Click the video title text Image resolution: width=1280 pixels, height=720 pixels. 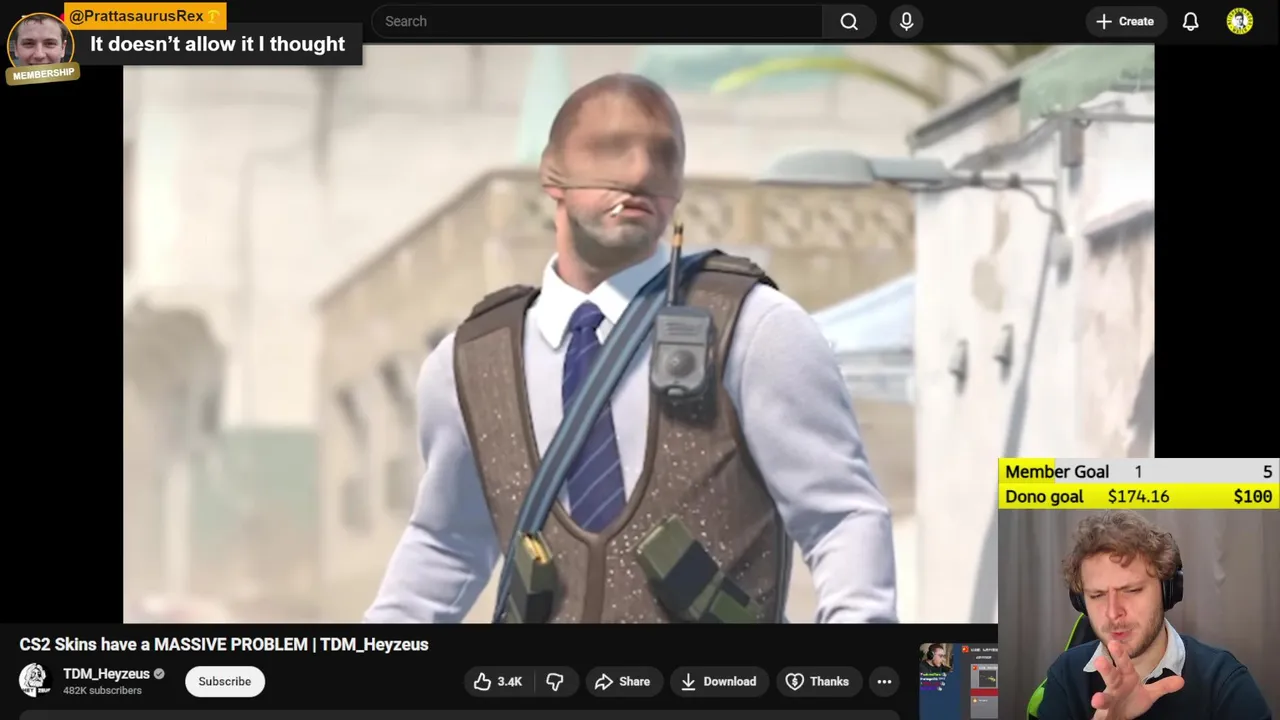pyautogui.click(x=224, y=645)
